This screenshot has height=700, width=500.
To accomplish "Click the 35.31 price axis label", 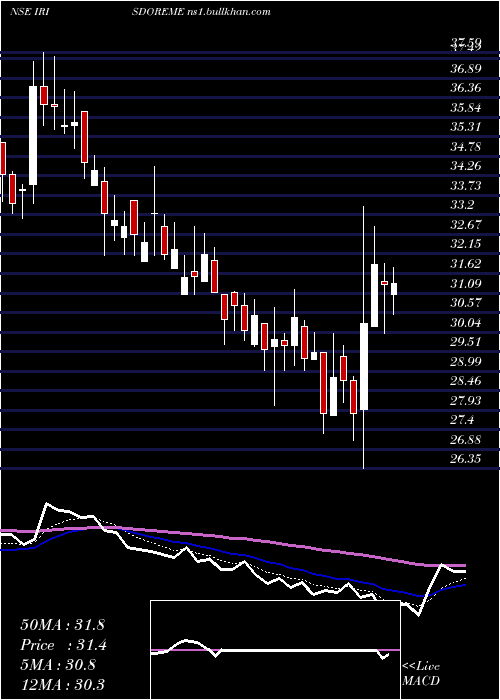I will (466, 127).
